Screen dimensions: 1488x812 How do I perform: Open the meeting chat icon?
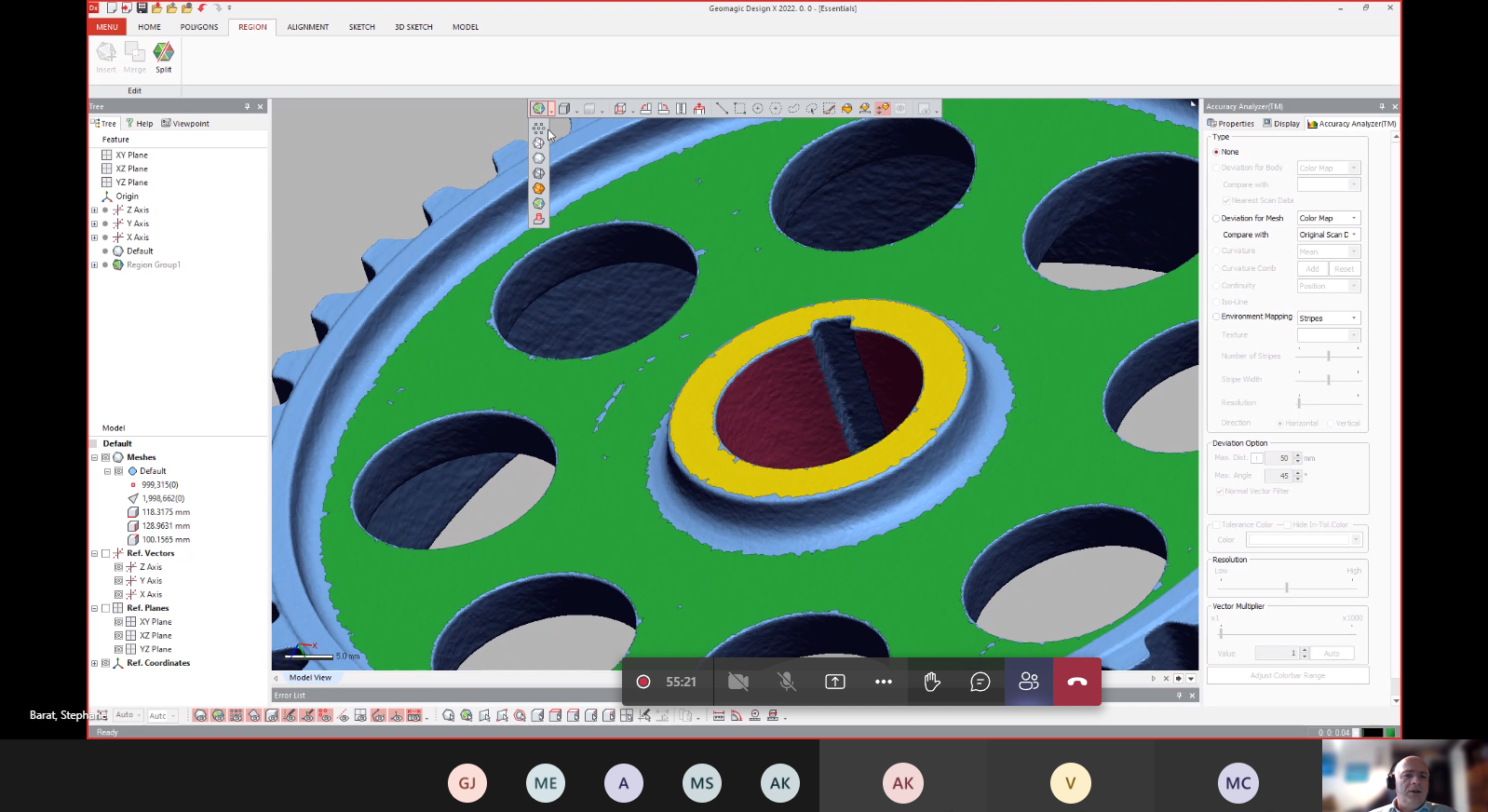coord(980,682)
